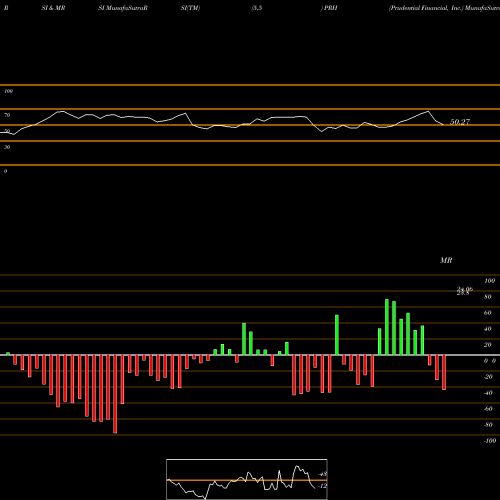Click the MR axis label -60

(x=488, y=409)
